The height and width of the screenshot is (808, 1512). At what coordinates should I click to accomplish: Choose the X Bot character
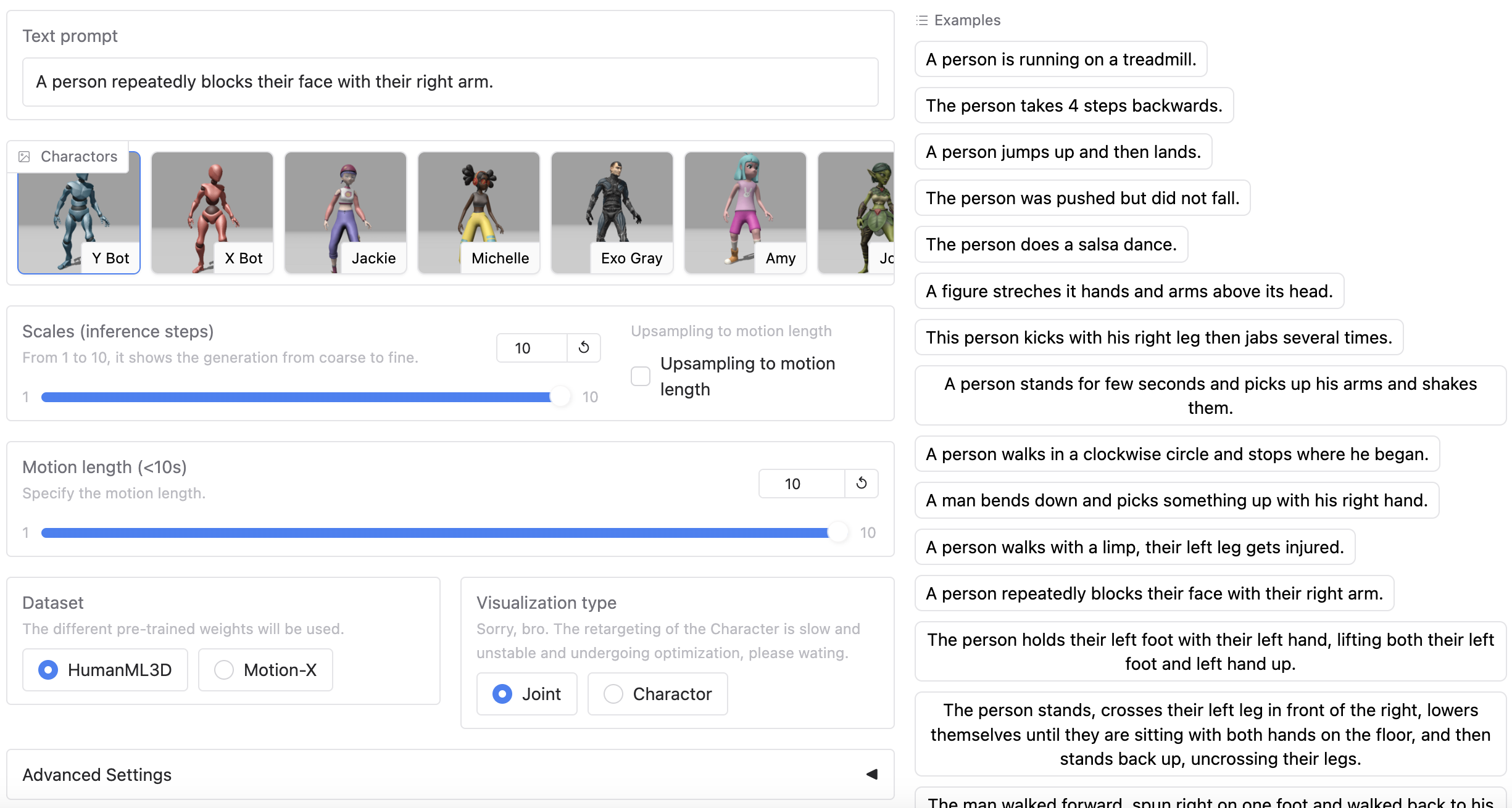click(212, 213)
